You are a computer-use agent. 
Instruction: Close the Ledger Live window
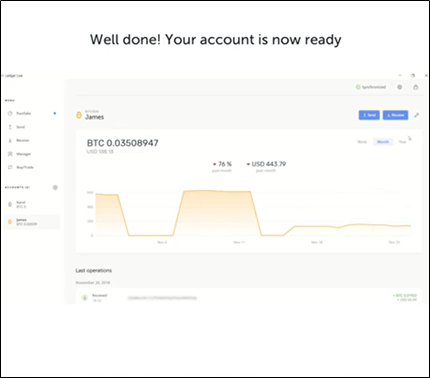[x=426, y=76]
